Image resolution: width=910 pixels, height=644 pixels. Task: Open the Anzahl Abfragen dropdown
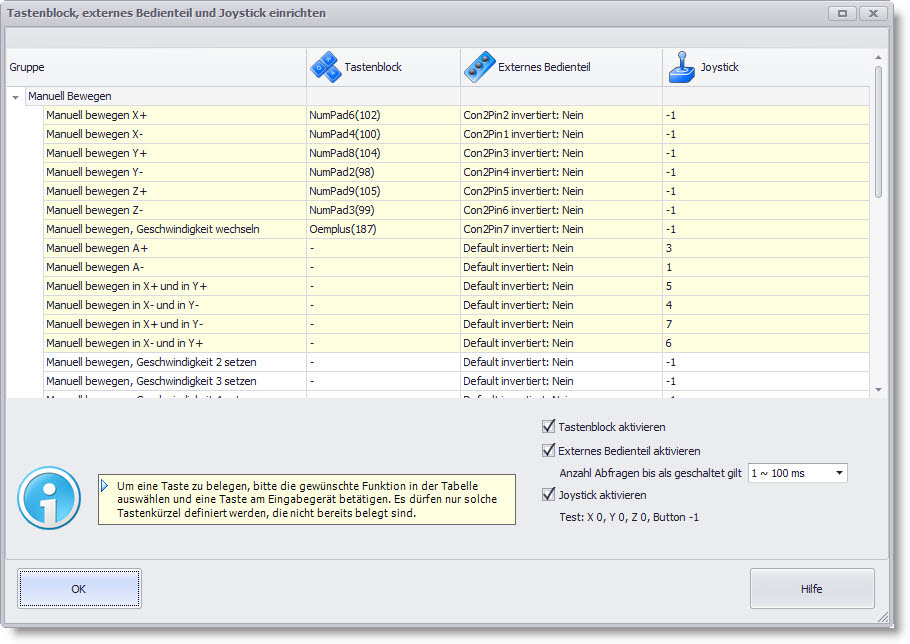837,473
